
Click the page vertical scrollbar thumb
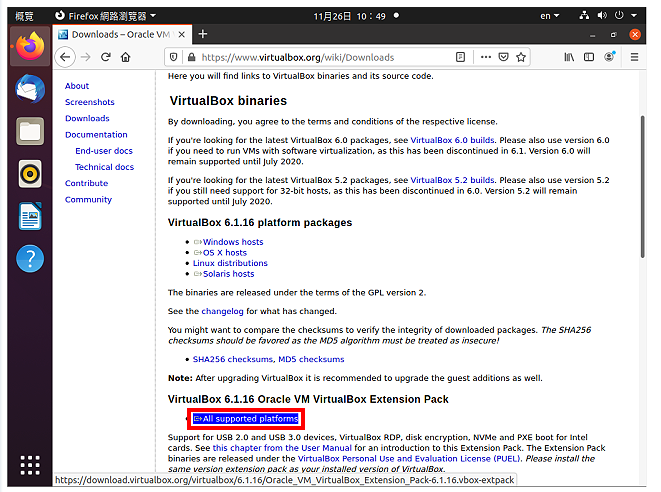coord(642,186)
